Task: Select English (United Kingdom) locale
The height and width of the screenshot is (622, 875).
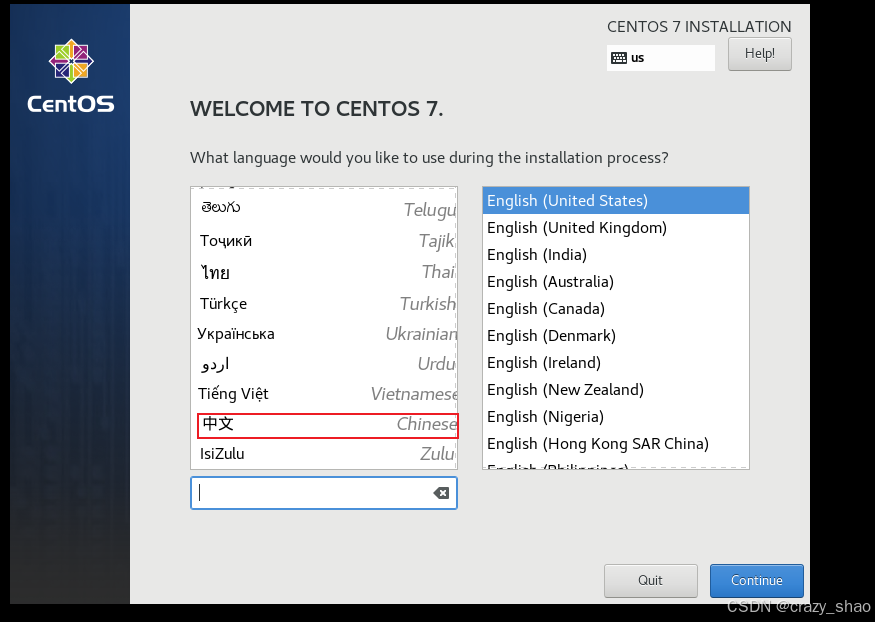Action: [x=616, y=228]
